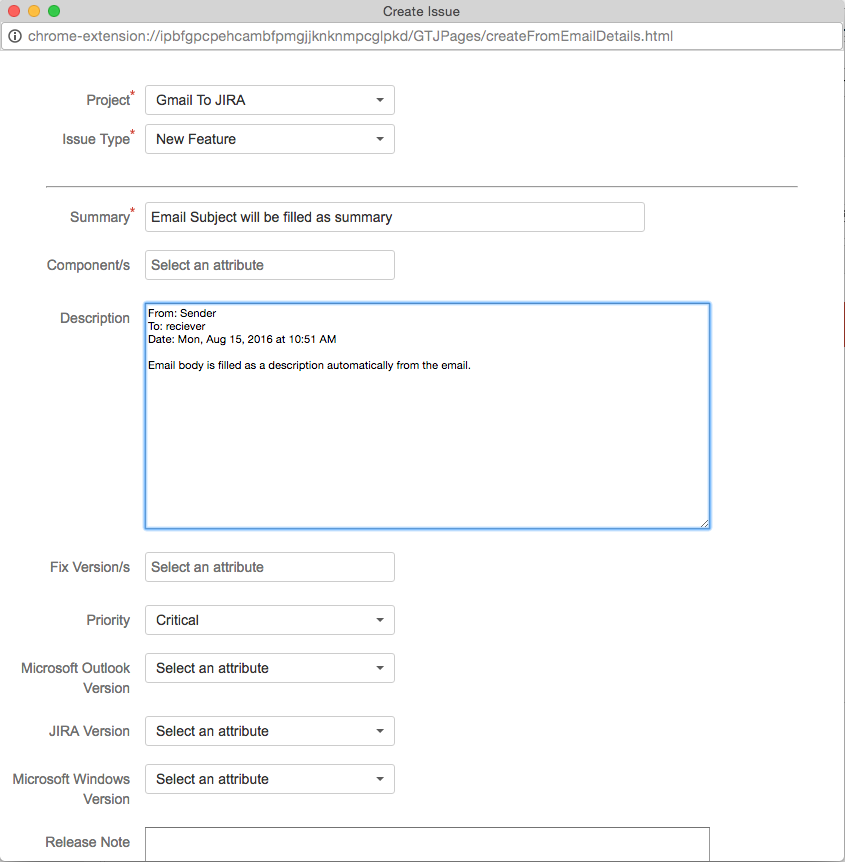
Task: Click the Release Note text box
Action: [x=427, y=844]
